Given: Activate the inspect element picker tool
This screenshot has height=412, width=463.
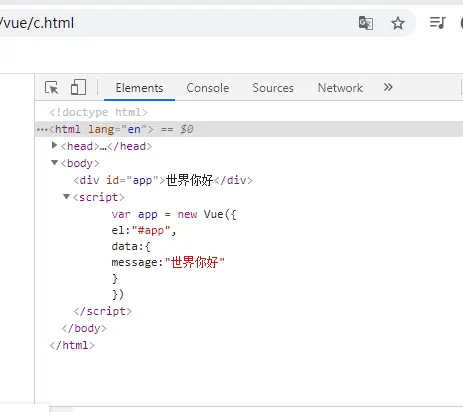Looking at the screenshot, I should click(52, 88).
